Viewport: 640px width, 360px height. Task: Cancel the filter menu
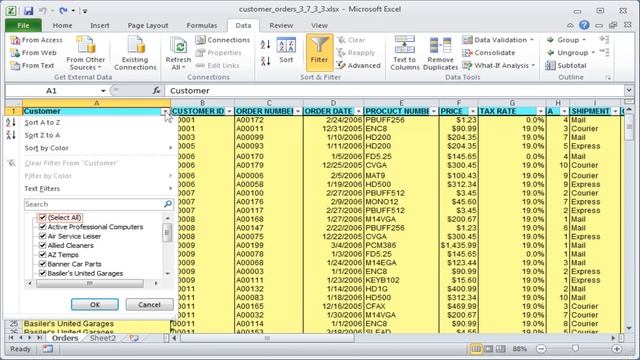(149, 304)
